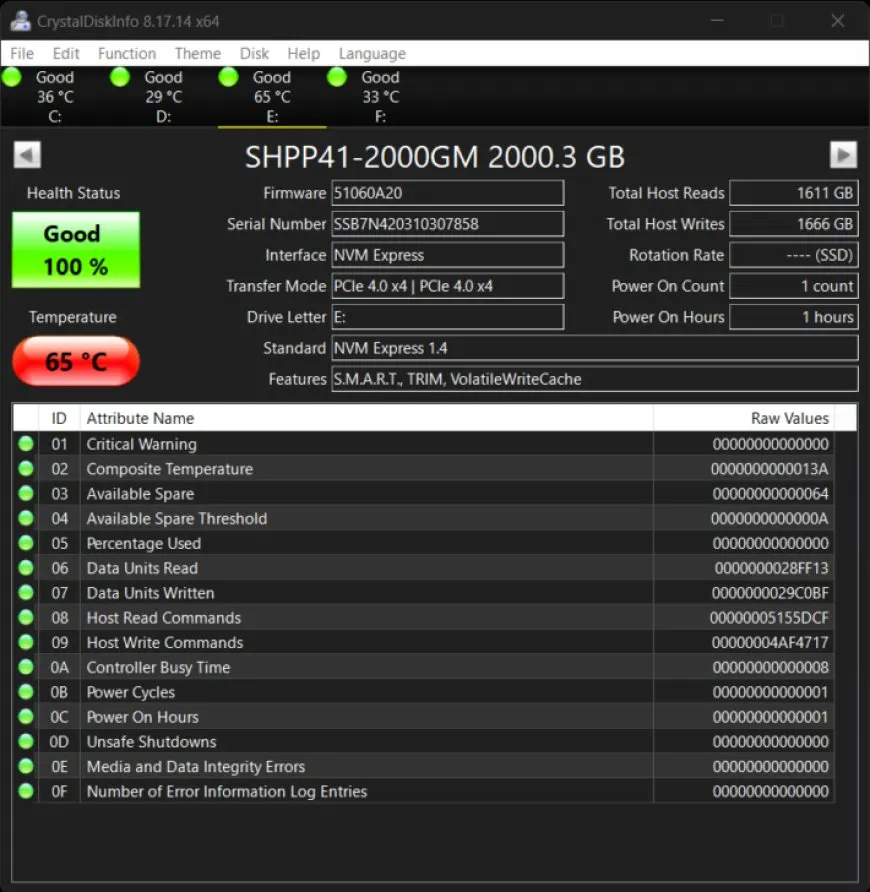Open the Theme menu

[x=197, y=53]
